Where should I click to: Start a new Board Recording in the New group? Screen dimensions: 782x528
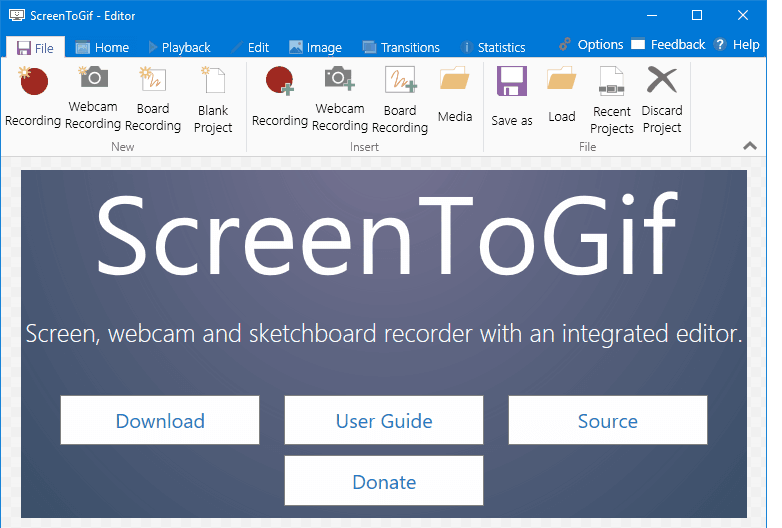click(x=153, y=99)
